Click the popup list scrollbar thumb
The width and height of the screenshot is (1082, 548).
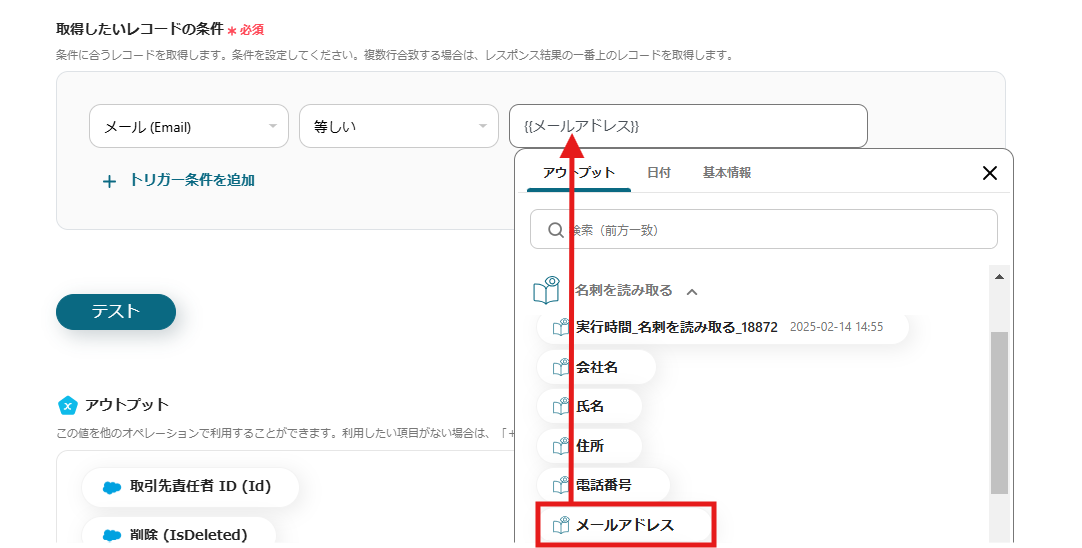999,413
